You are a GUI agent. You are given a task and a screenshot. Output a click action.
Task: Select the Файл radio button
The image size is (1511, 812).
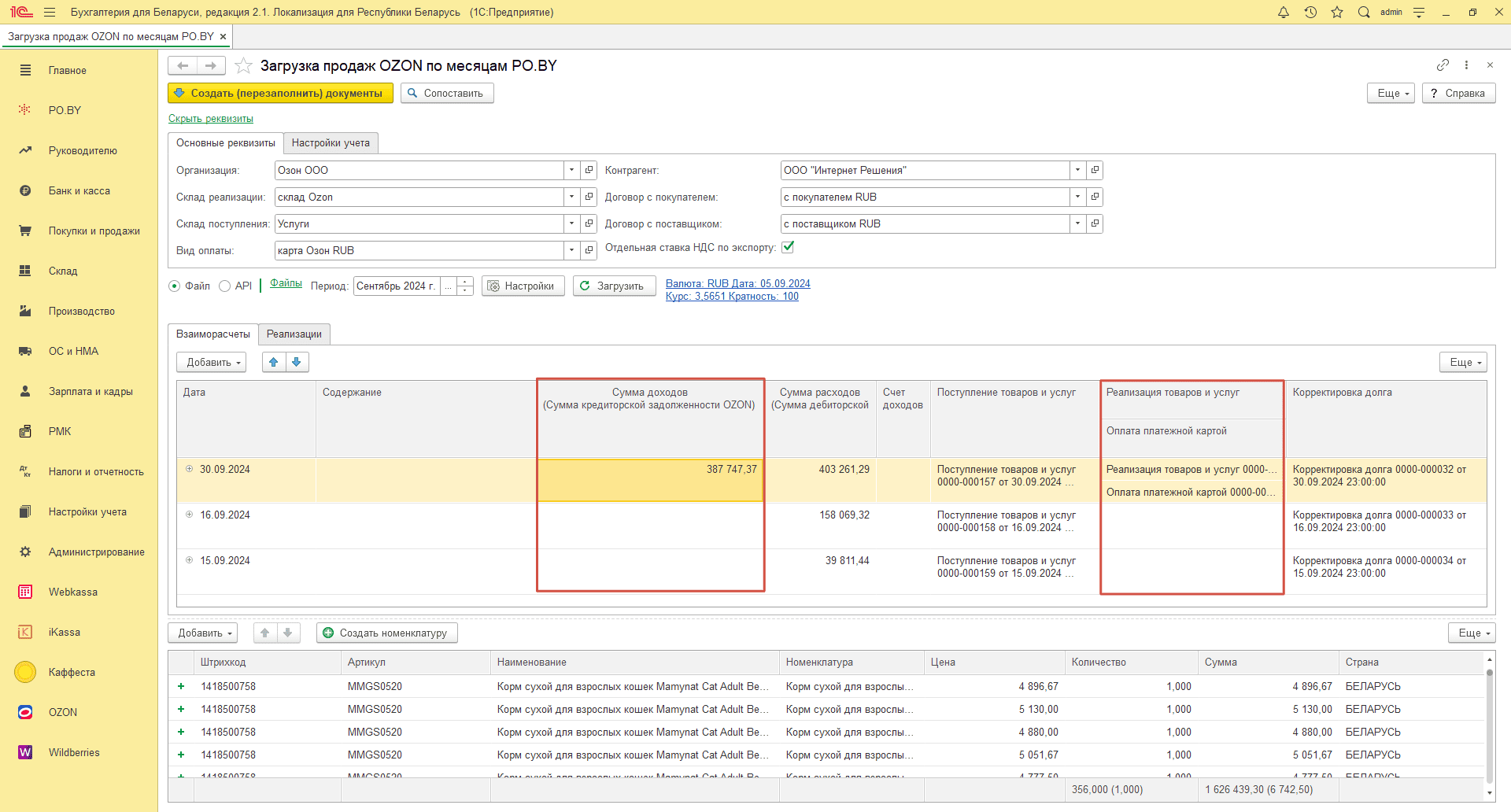coord(175,286)
